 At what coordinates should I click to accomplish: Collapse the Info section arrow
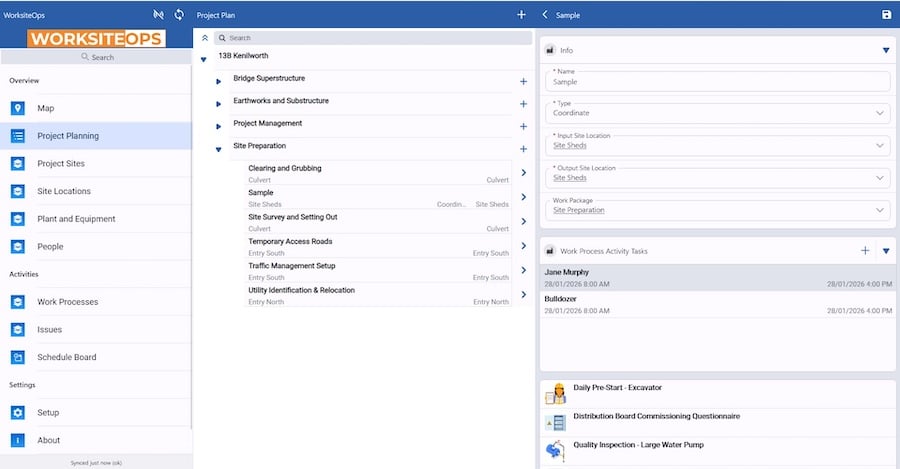pyautogui.click(x=886, y=51)
